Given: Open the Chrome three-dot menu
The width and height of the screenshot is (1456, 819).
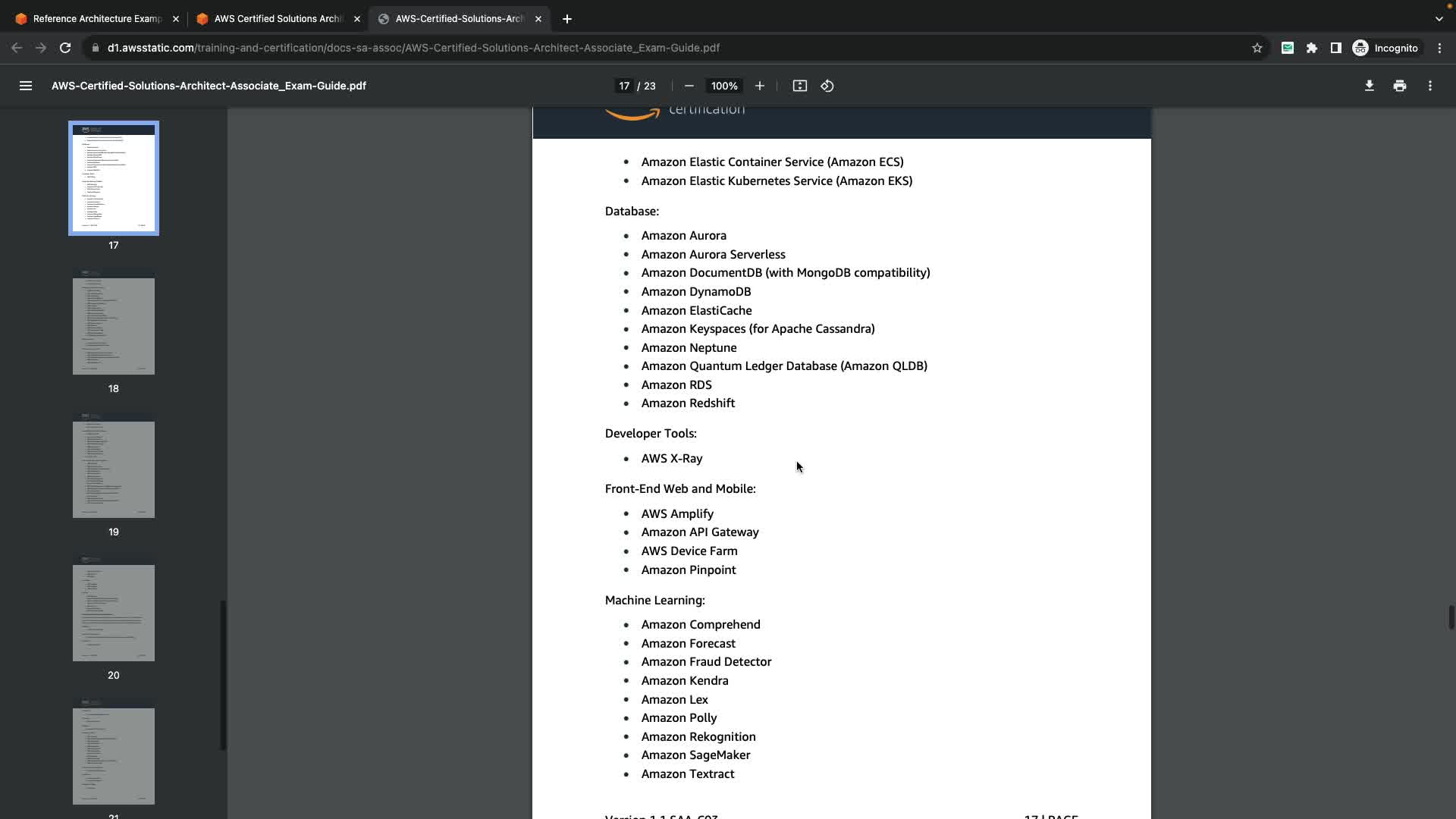Looking at the screenshot, I should pyautogui.click(x=1439, y=48).
